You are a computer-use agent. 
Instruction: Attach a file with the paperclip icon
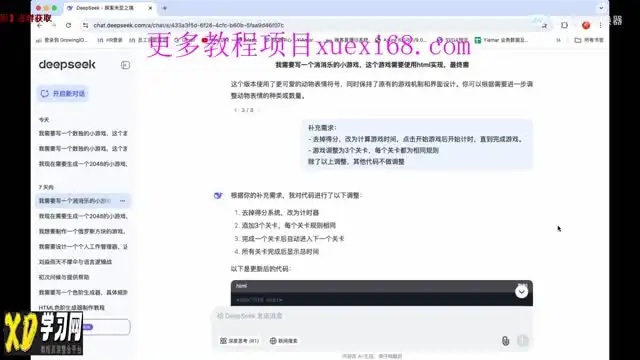point(505,341)
